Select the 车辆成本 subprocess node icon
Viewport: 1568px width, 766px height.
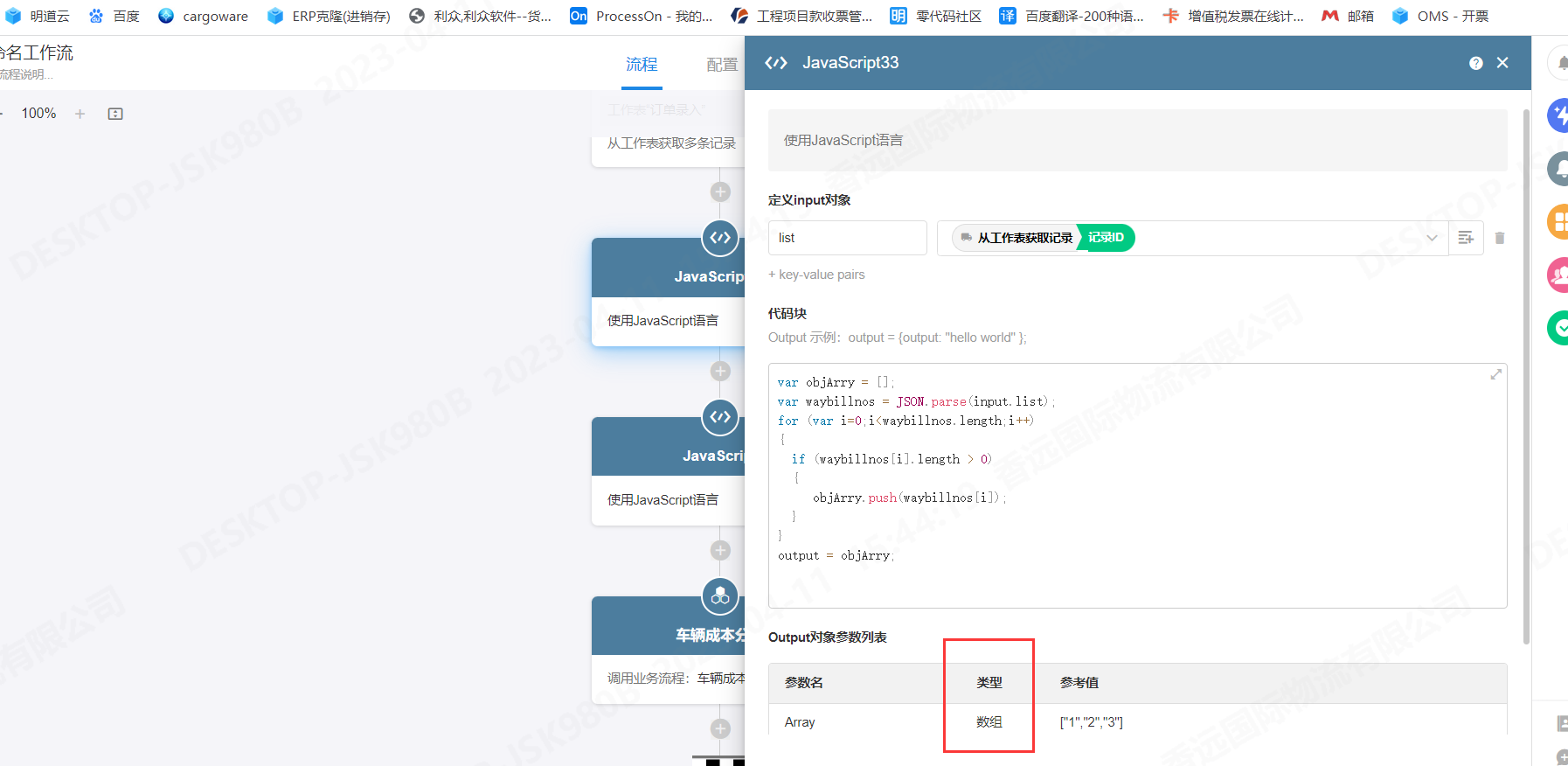coord(720,596)
